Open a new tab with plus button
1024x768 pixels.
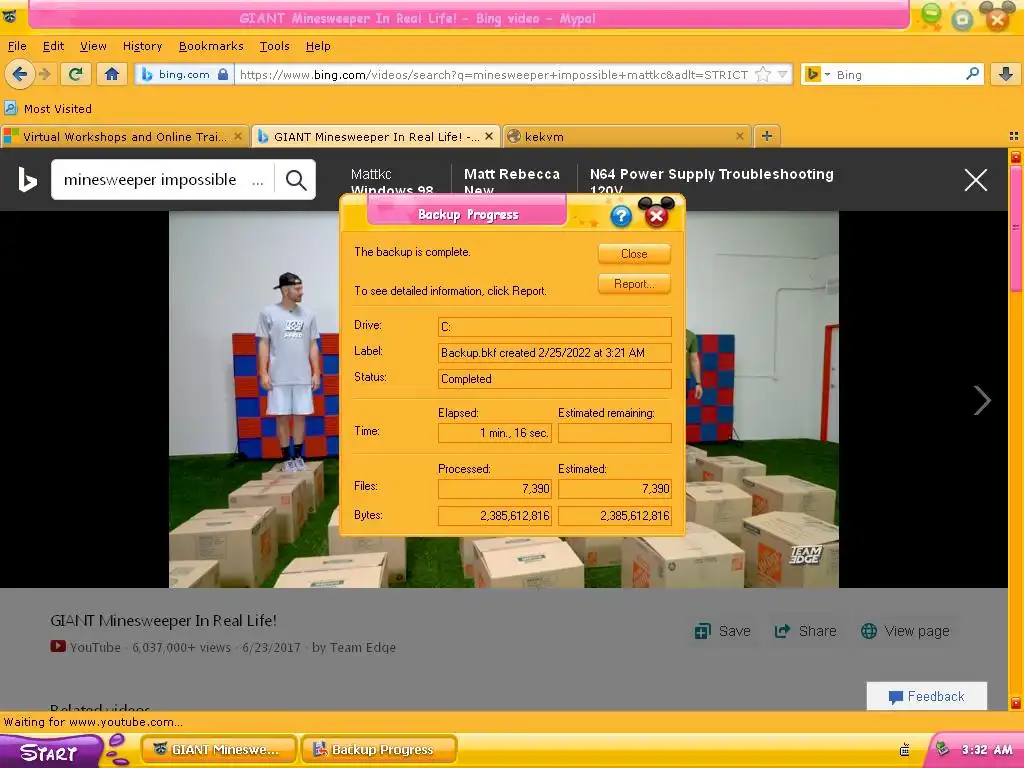pyautogui.click(x=767, y=136)
